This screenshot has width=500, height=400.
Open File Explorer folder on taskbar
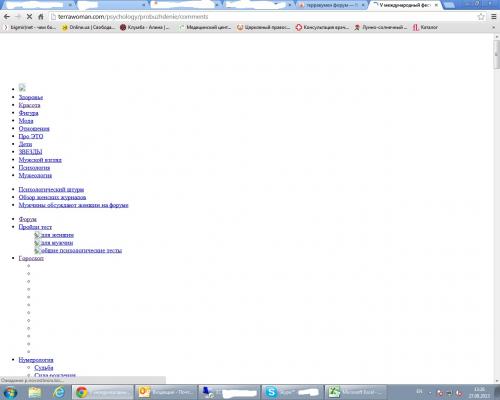(35, 392)
